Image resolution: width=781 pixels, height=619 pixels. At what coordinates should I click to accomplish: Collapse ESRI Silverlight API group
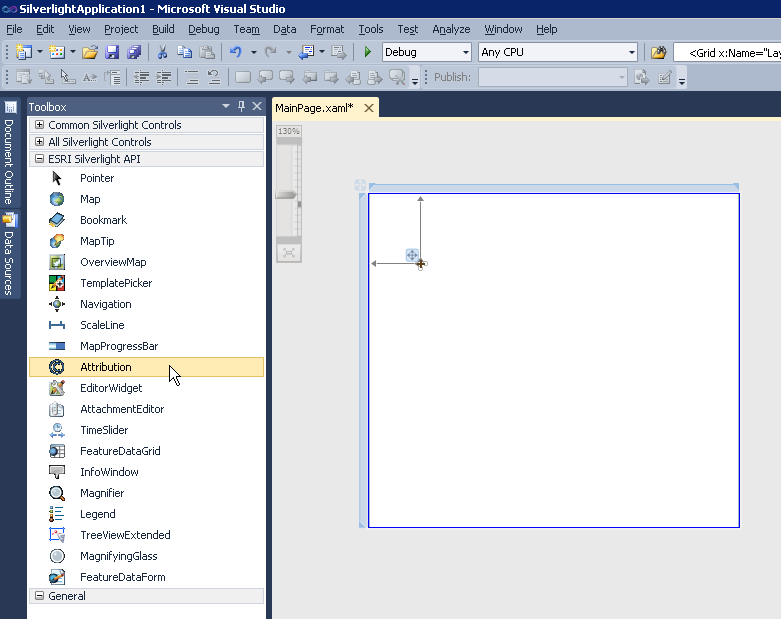[39, 158]
